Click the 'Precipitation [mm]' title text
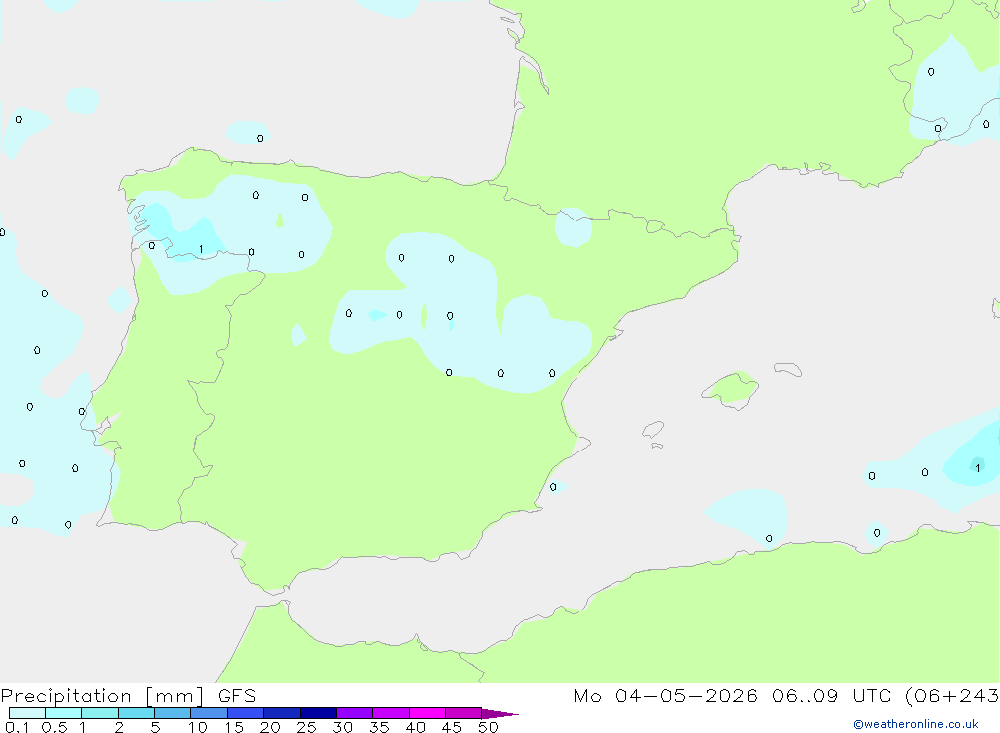The height and width of the screenshot is (733, 1000). pos(102,696)
